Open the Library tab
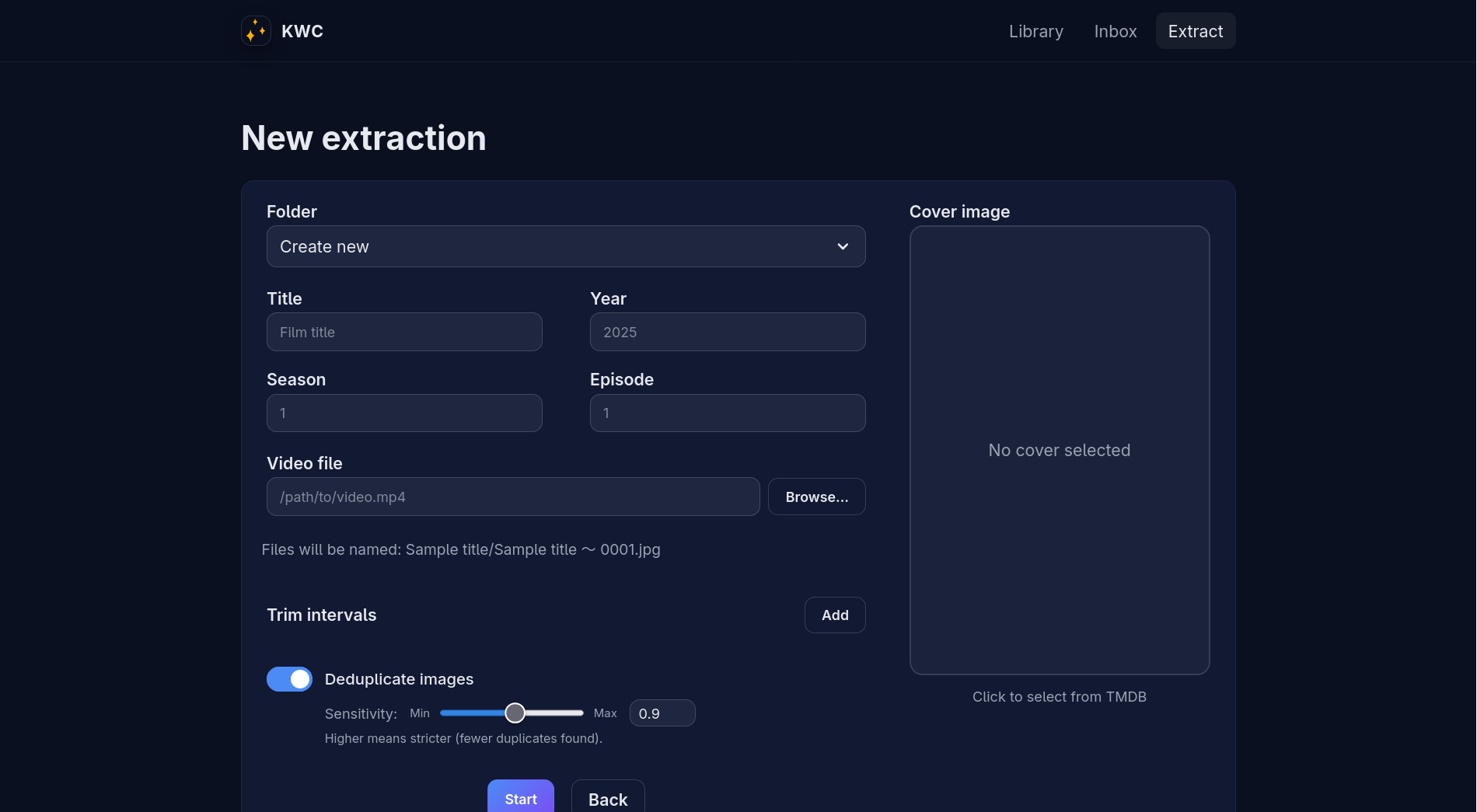 pyautogui.click(x=1035, y=31)
